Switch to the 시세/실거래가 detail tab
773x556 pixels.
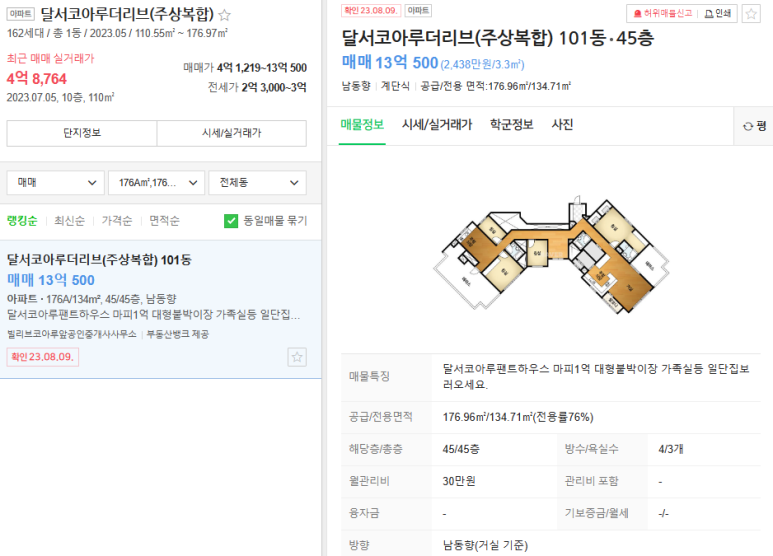(x=437, y=125)
